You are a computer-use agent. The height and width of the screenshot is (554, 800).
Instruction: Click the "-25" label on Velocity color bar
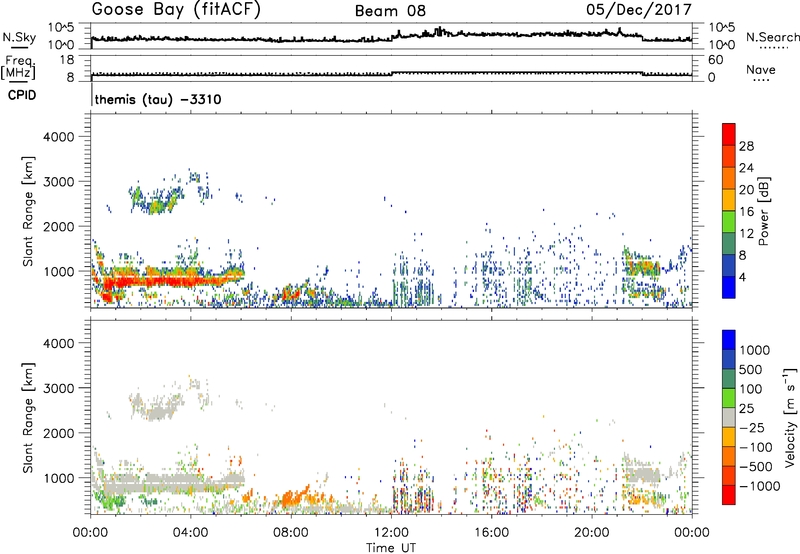click(751, 428)
